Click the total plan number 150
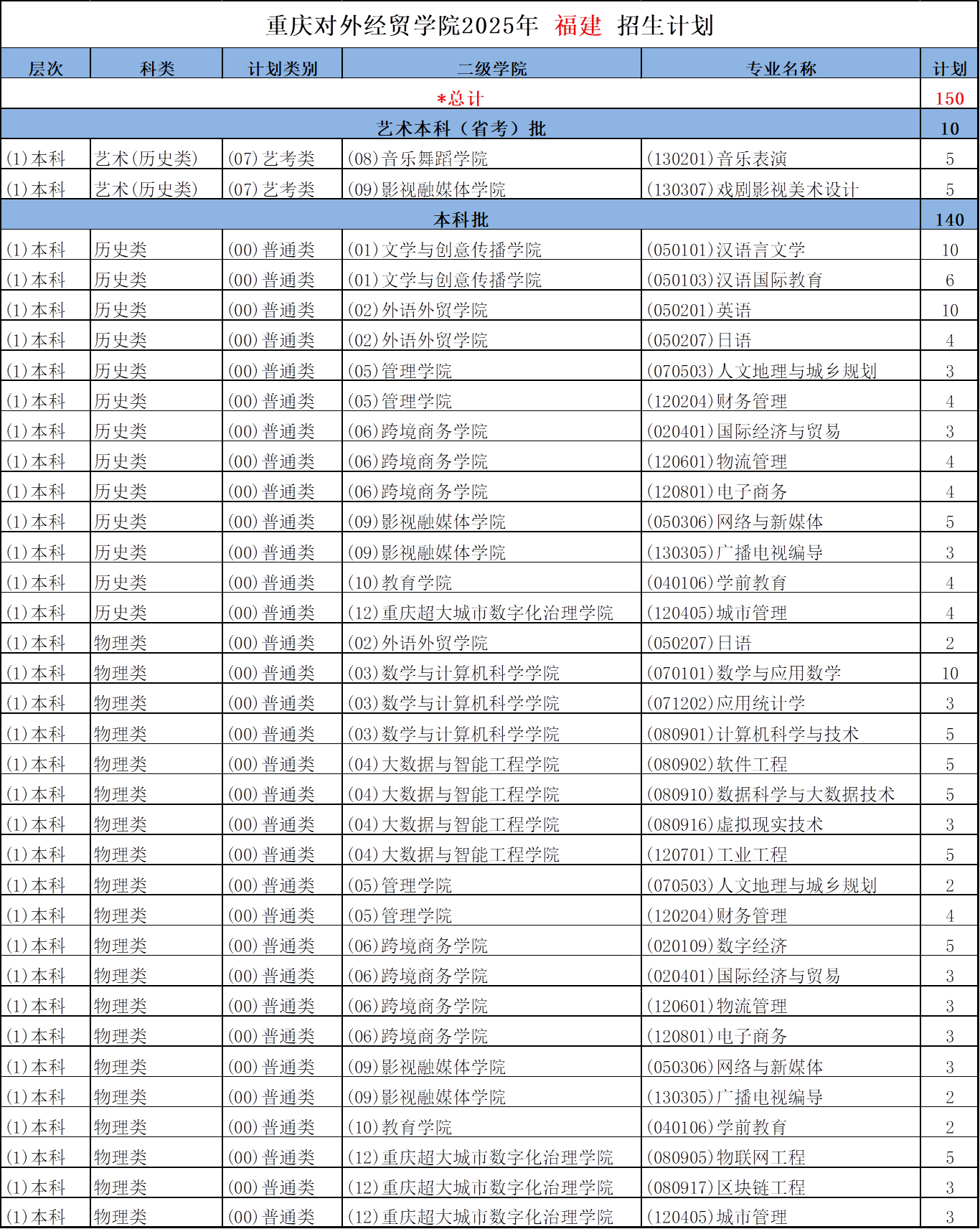The width and height of the screenshot is (980, 1229). (x=949, y=98)
